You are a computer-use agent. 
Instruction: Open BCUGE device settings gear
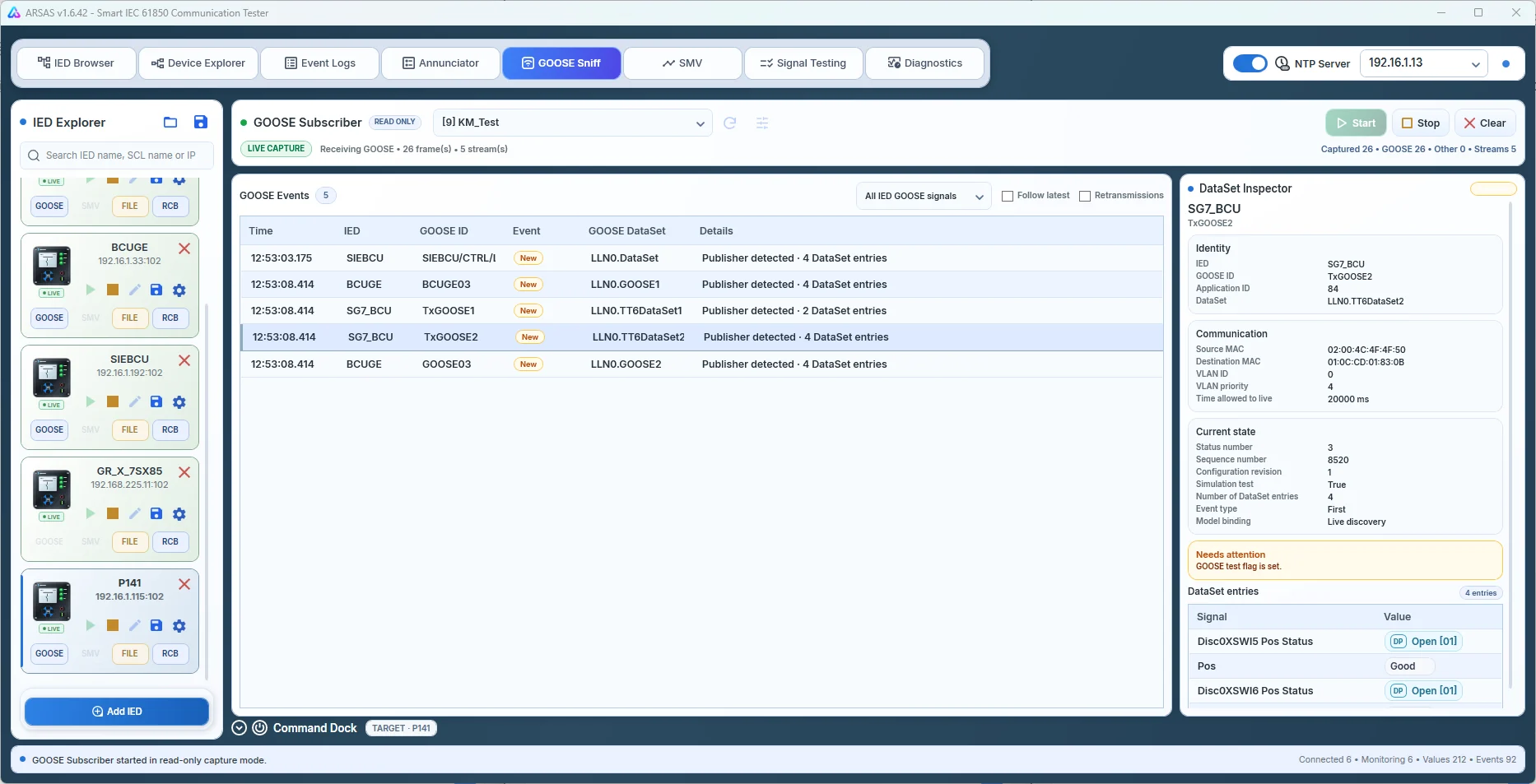[179, 290]
